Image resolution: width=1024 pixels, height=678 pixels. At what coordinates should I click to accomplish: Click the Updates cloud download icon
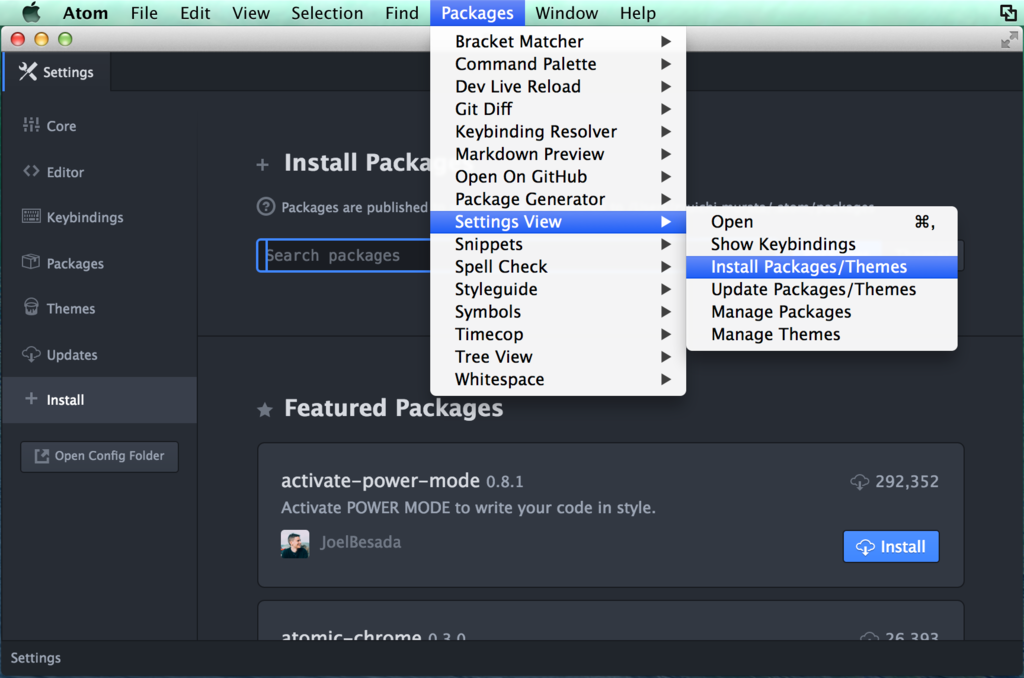(x=31, y=354)
